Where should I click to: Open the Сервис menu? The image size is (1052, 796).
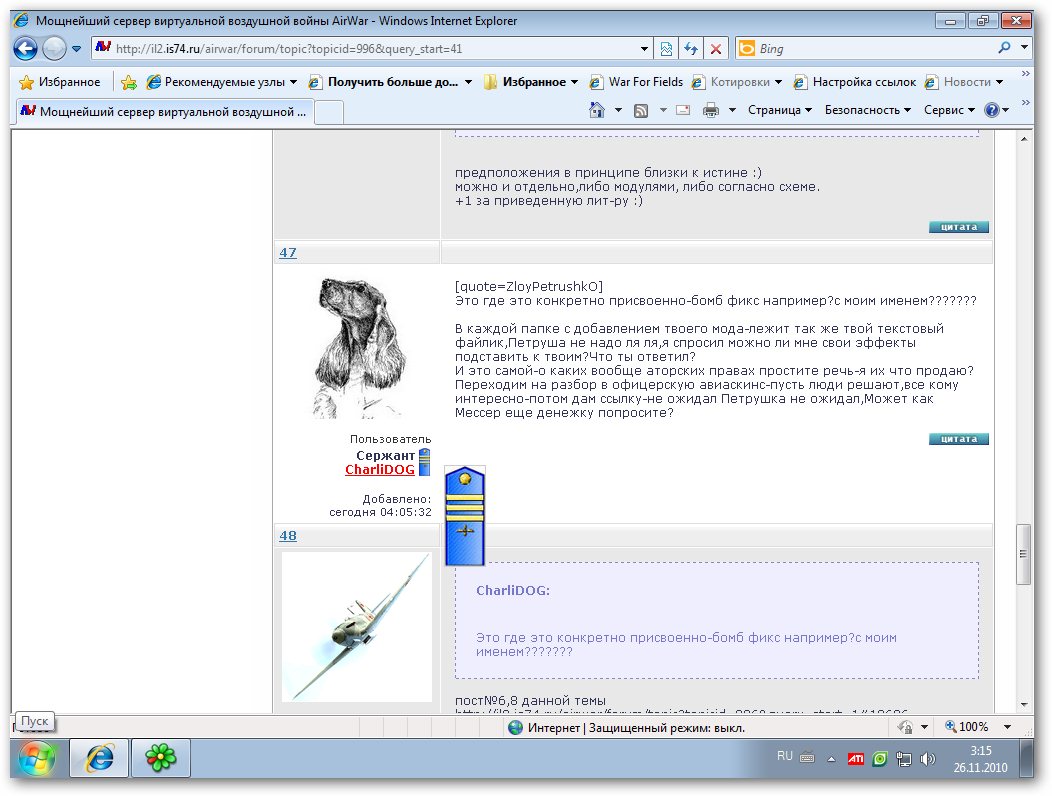point(949,110)
